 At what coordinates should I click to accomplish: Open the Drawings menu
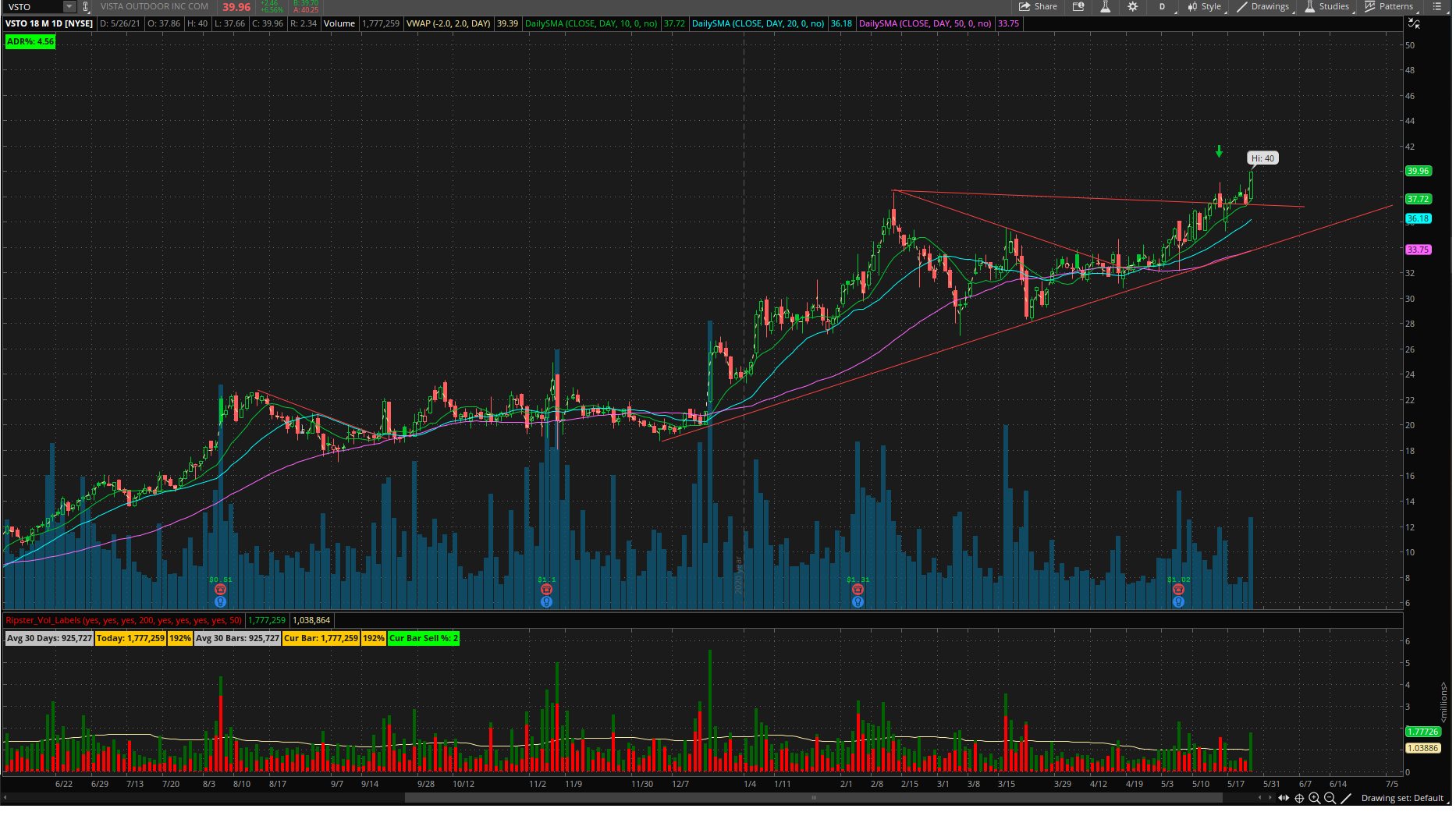pos(1263,6)
